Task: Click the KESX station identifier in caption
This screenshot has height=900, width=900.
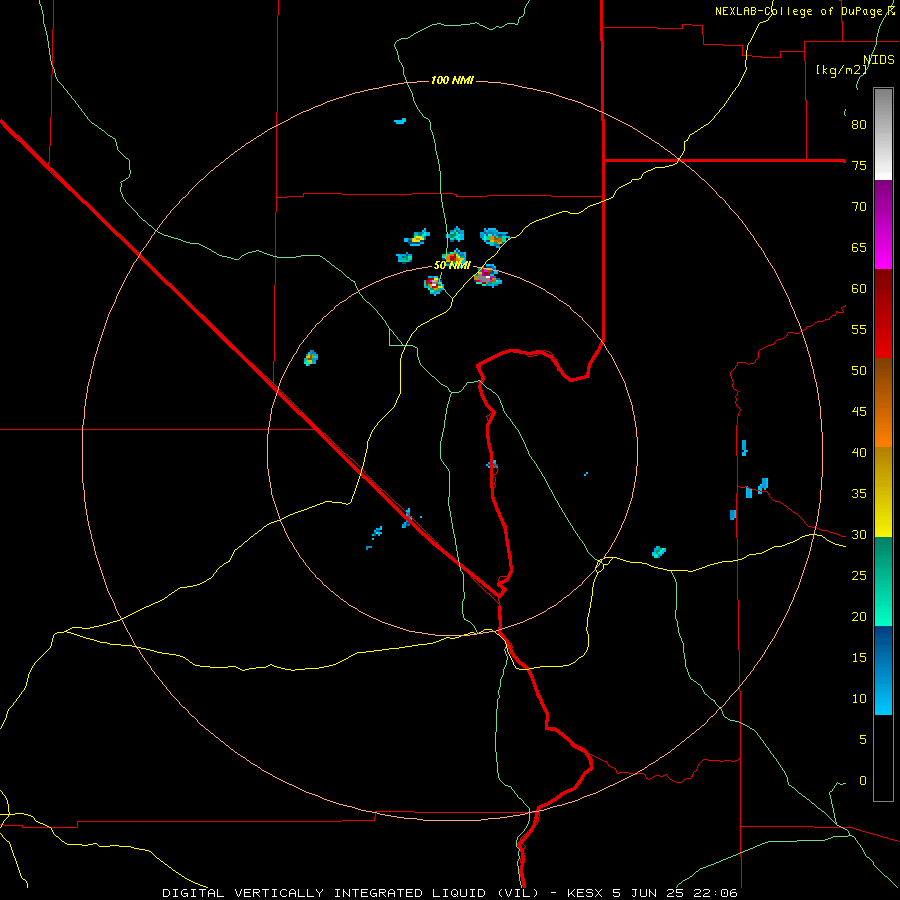Action: click(585, 893)
